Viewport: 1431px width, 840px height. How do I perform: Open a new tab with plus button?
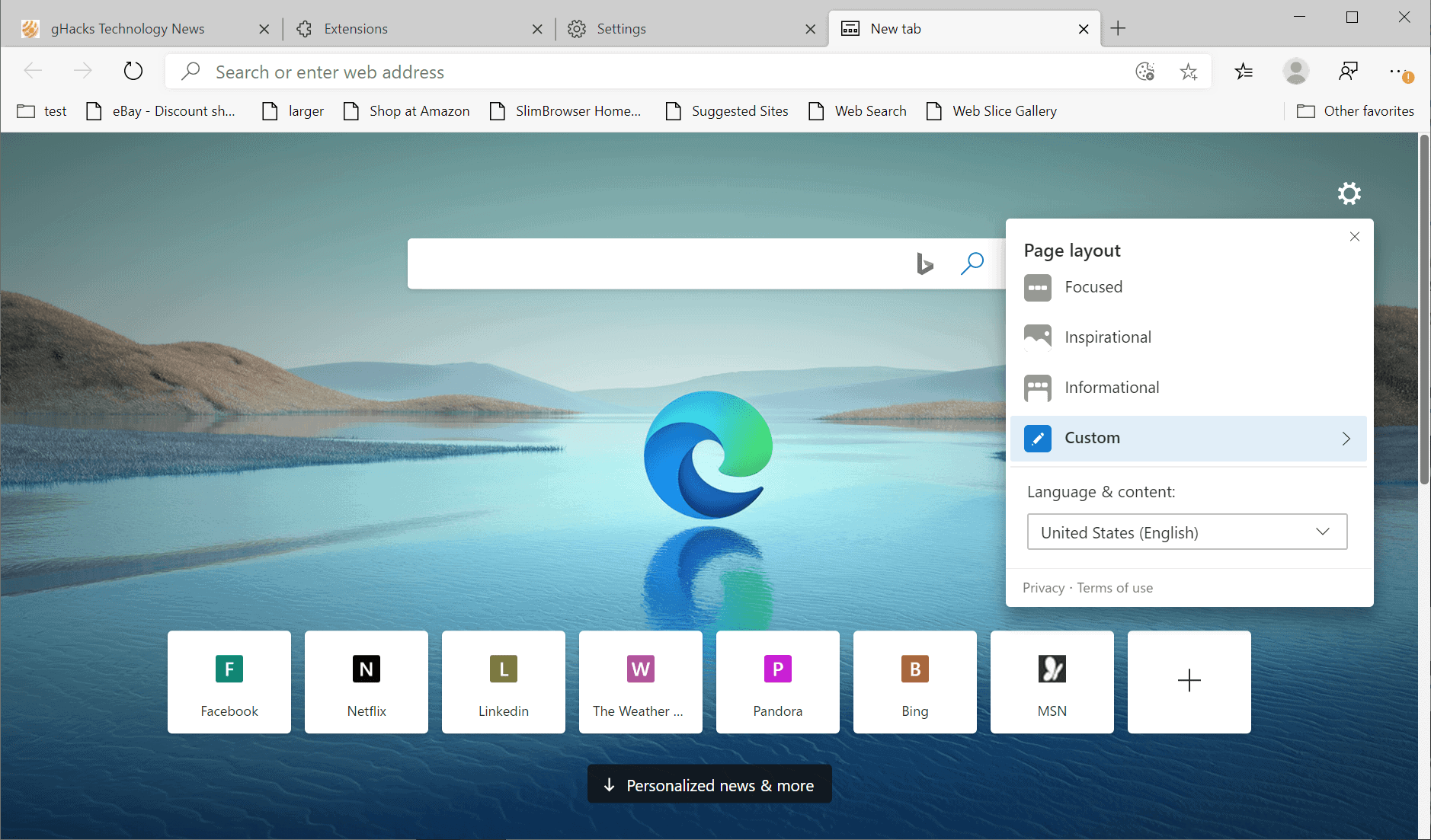click(1118, 29)
